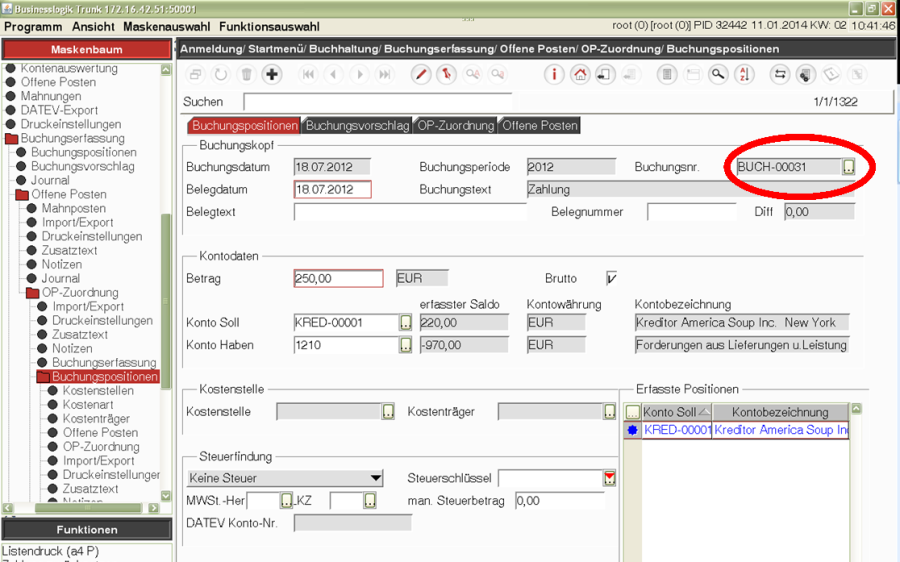Click the trash delete icon
Screen dimensions: 900x562
point(246,74)
